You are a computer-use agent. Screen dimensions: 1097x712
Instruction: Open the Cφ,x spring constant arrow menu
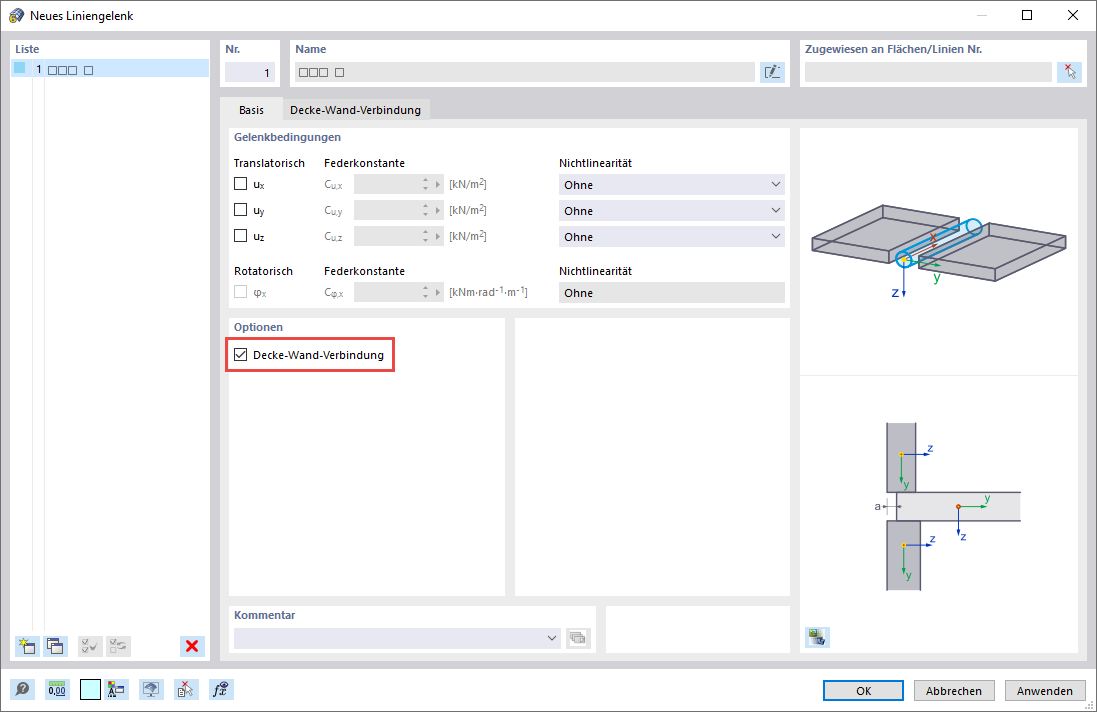[x=439, y=292]
